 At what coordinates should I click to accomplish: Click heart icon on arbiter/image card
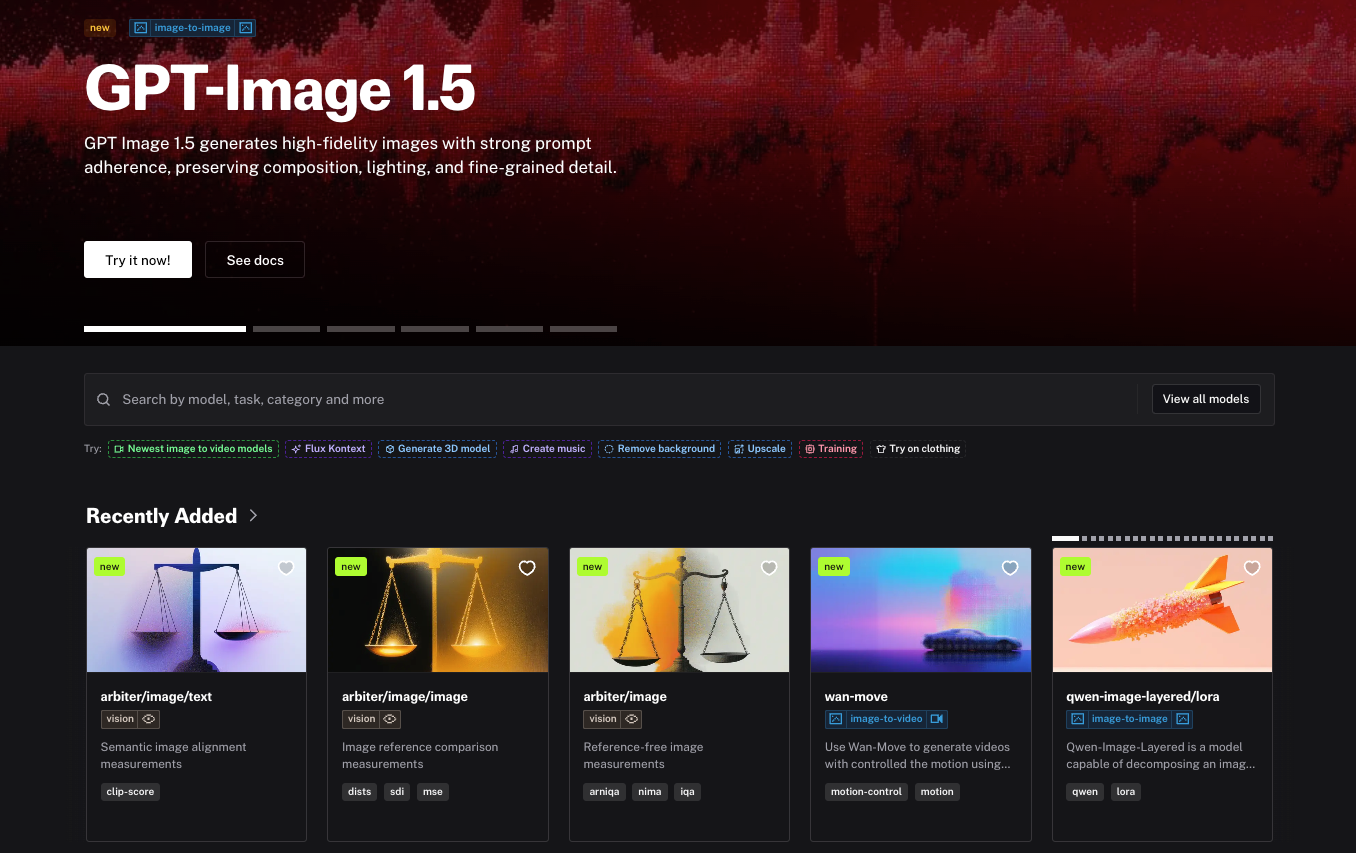[x=769, y=568]
